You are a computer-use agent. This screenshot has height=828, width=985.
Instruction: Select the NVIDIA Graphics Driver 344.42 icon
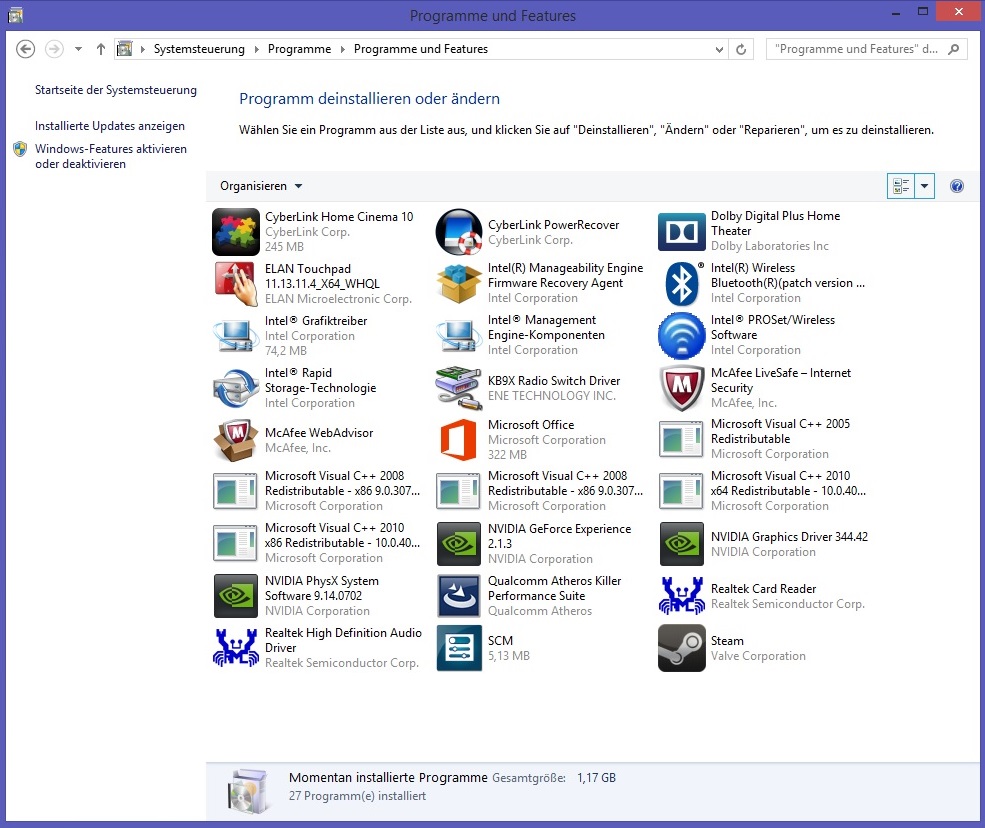click(682, 544)
